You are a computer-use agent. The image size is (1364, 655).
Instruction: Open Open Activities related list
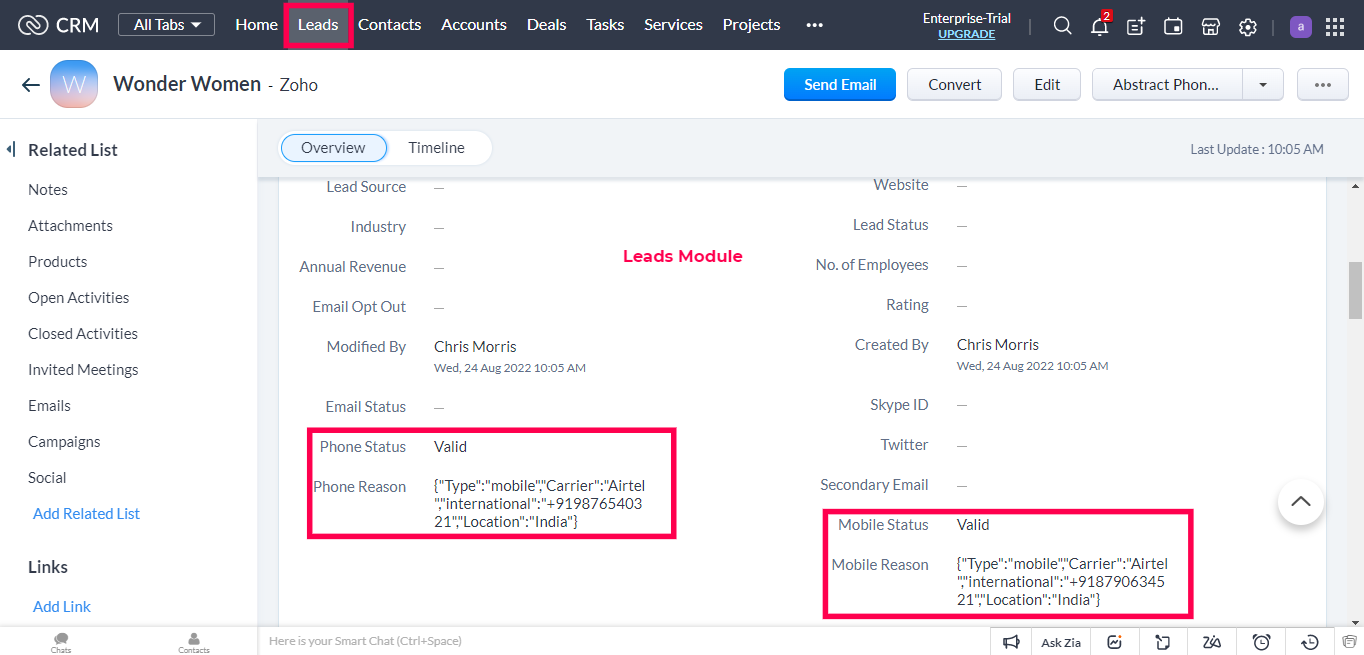tap(78, 298)
